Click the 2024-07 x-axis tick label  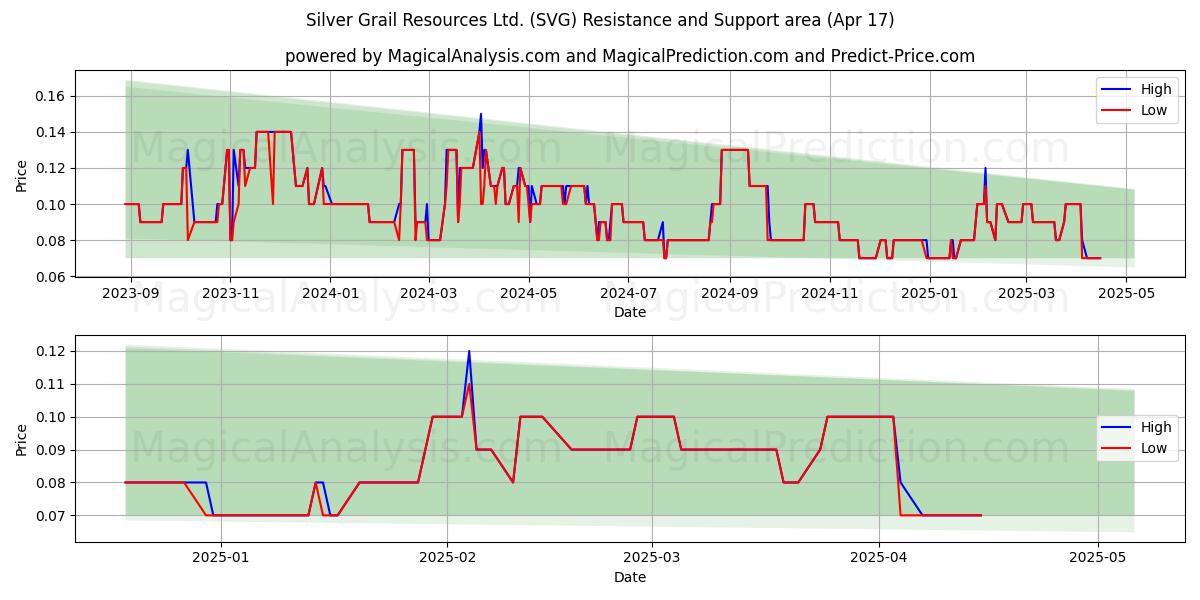(628, 293)
